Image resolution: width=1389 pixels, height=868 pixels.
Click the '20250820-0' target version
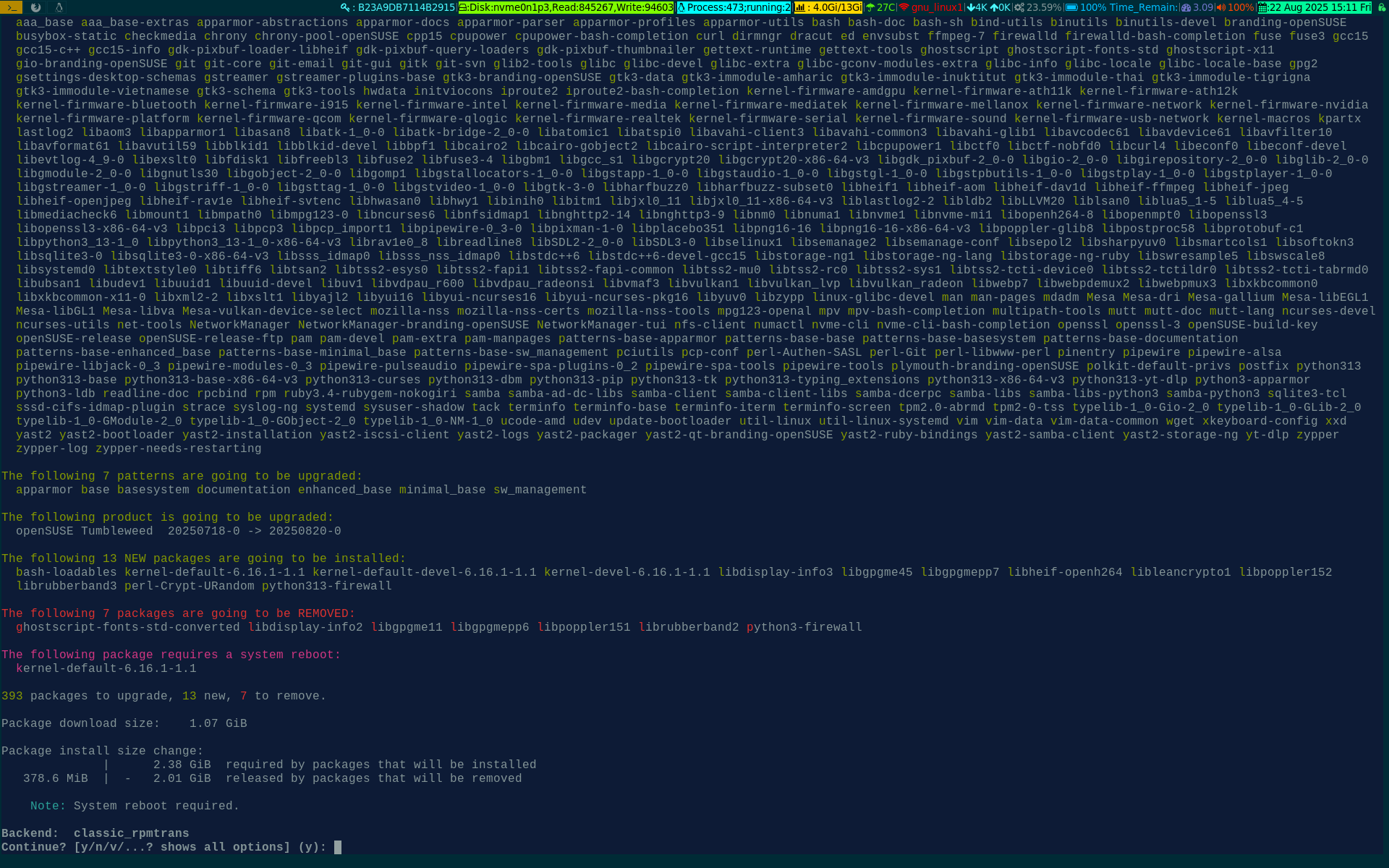point(305,531)
